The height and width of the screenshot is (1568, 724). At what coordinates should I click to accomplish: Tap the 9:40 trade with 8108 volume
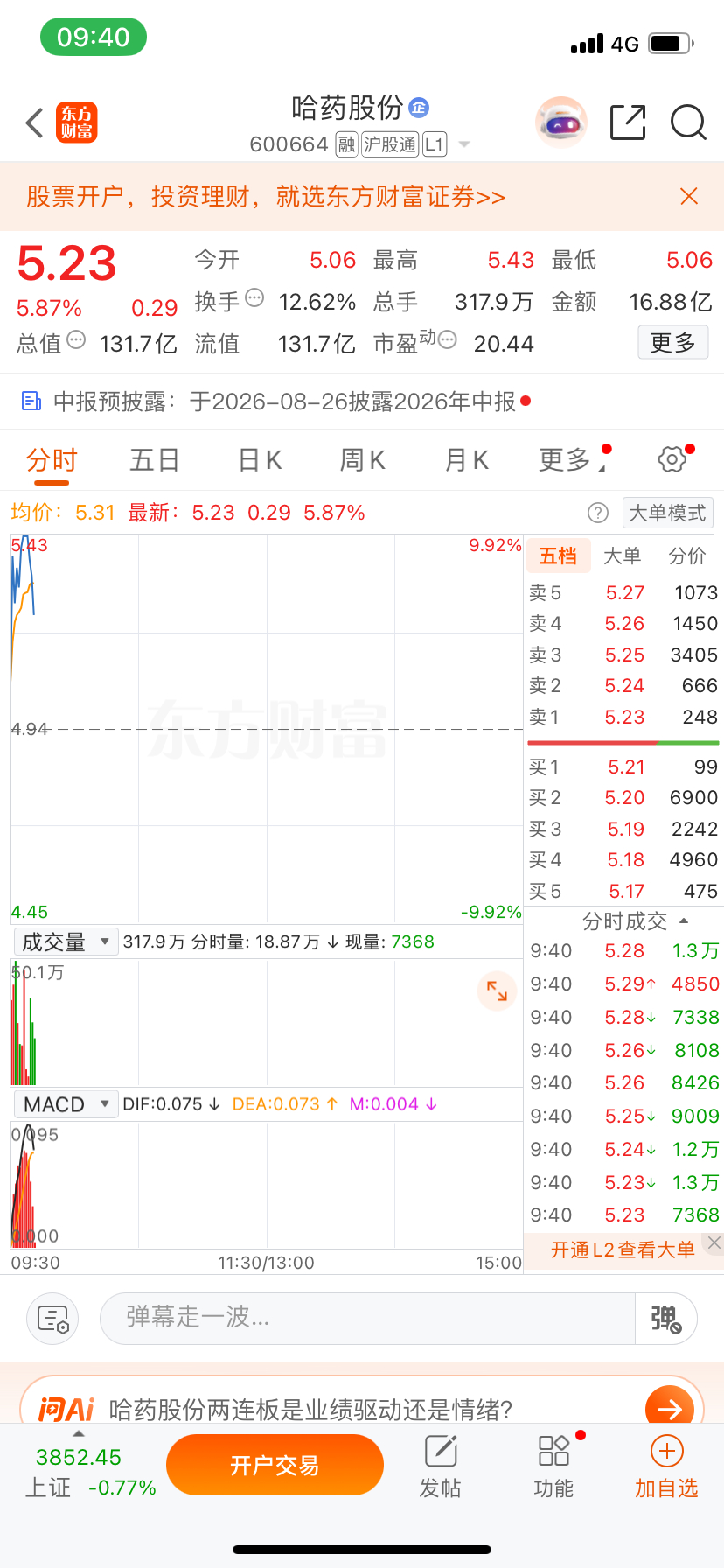click(x=624, y=1051)
